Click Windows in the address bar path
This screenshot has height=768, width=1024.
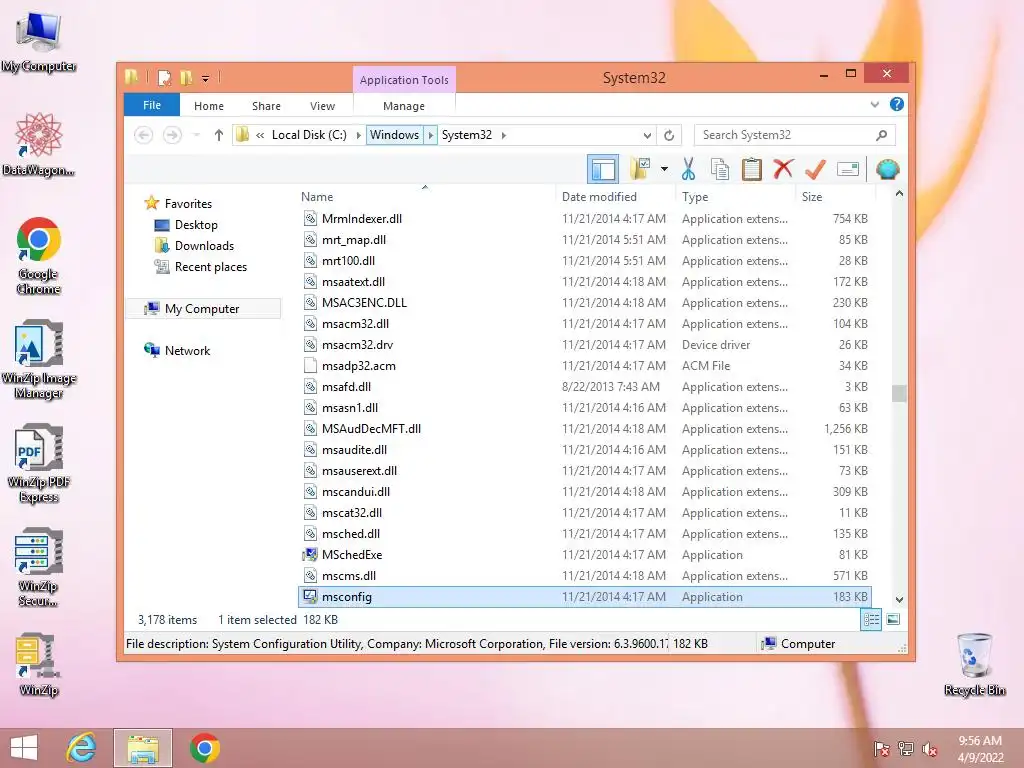394,135
